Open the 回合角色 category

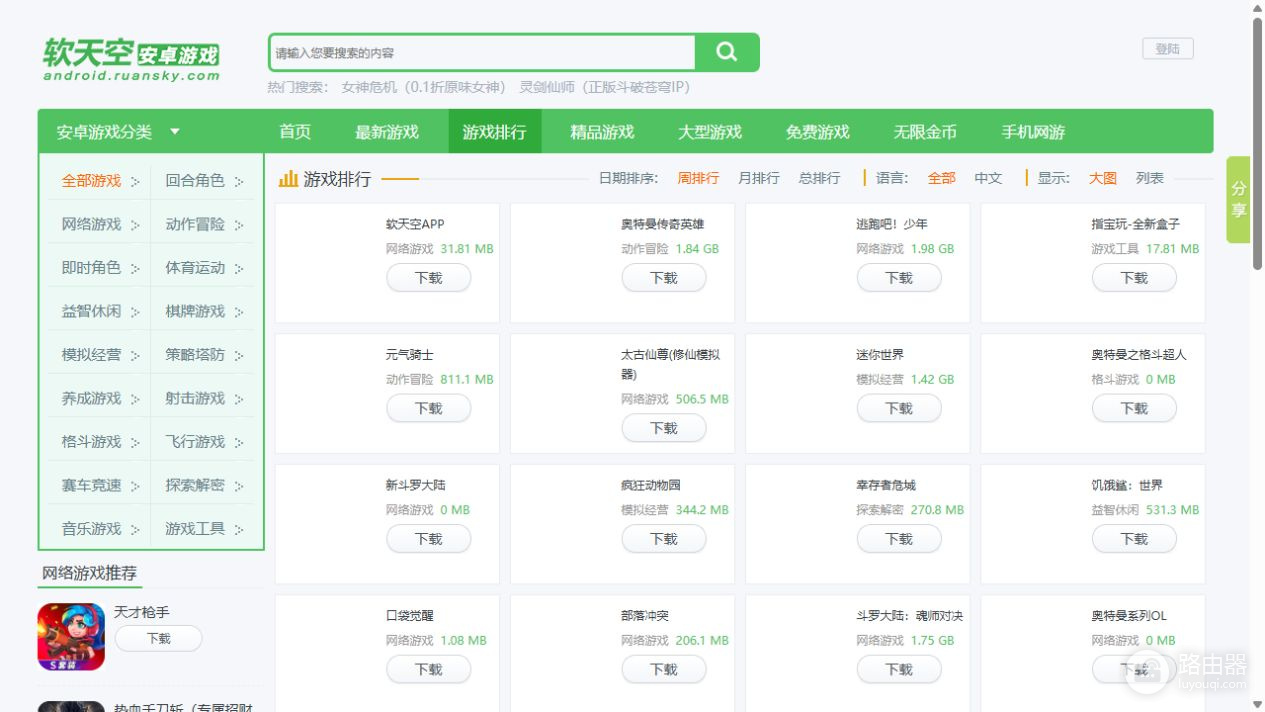click(195, 181)
